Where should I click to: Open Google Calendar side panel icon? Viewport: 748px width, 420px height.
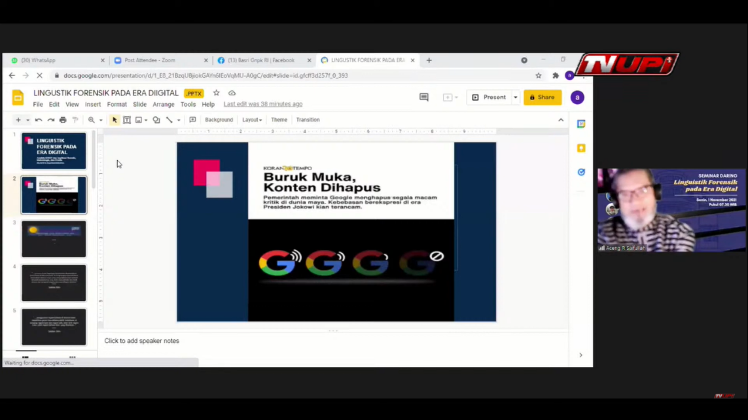(x=581, y=124)
